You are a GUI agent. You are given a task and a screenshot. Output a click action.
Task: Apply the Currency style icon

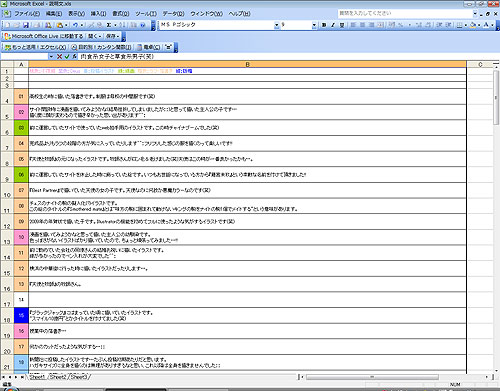[392, 25]
